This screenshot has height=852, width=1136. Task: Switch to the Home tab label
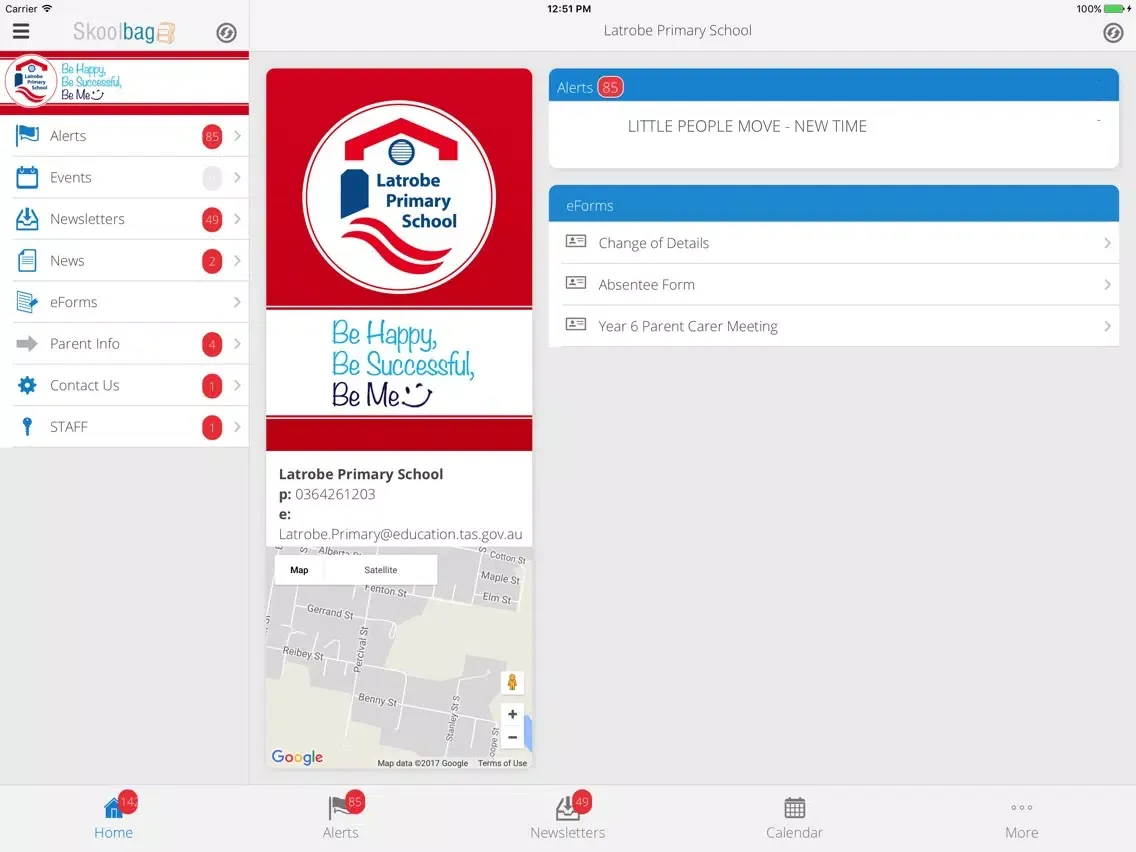[x=113, y=832]
